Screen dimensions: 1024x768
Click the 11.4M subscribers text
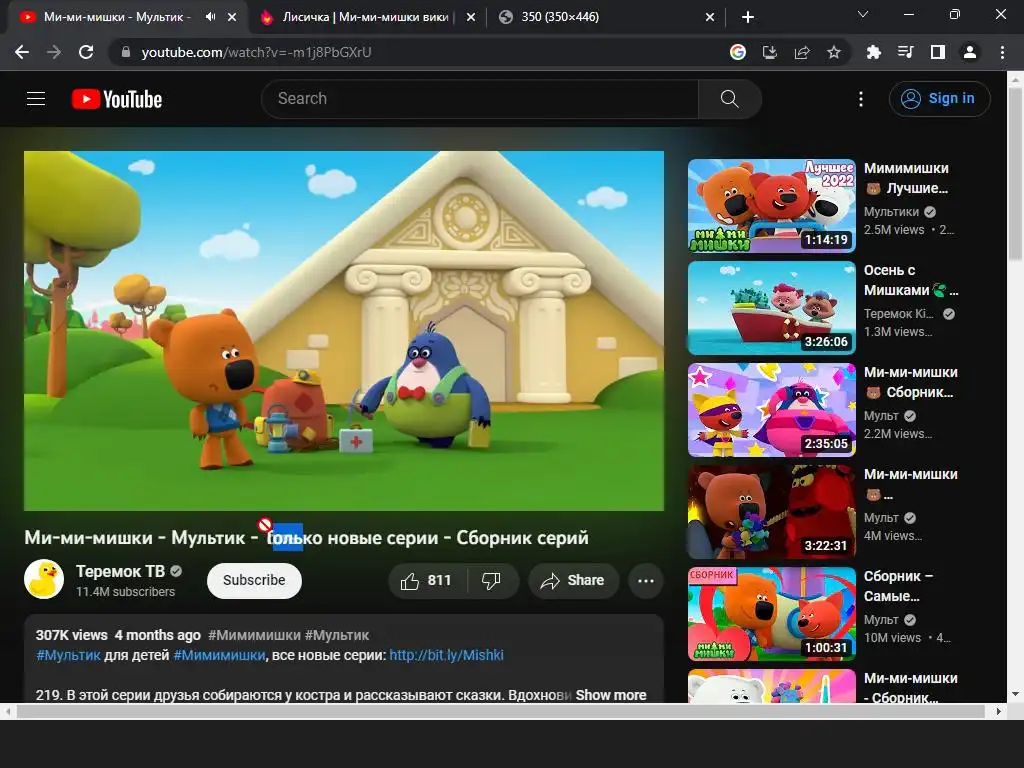pyautogui.click(x=125, y=592)
